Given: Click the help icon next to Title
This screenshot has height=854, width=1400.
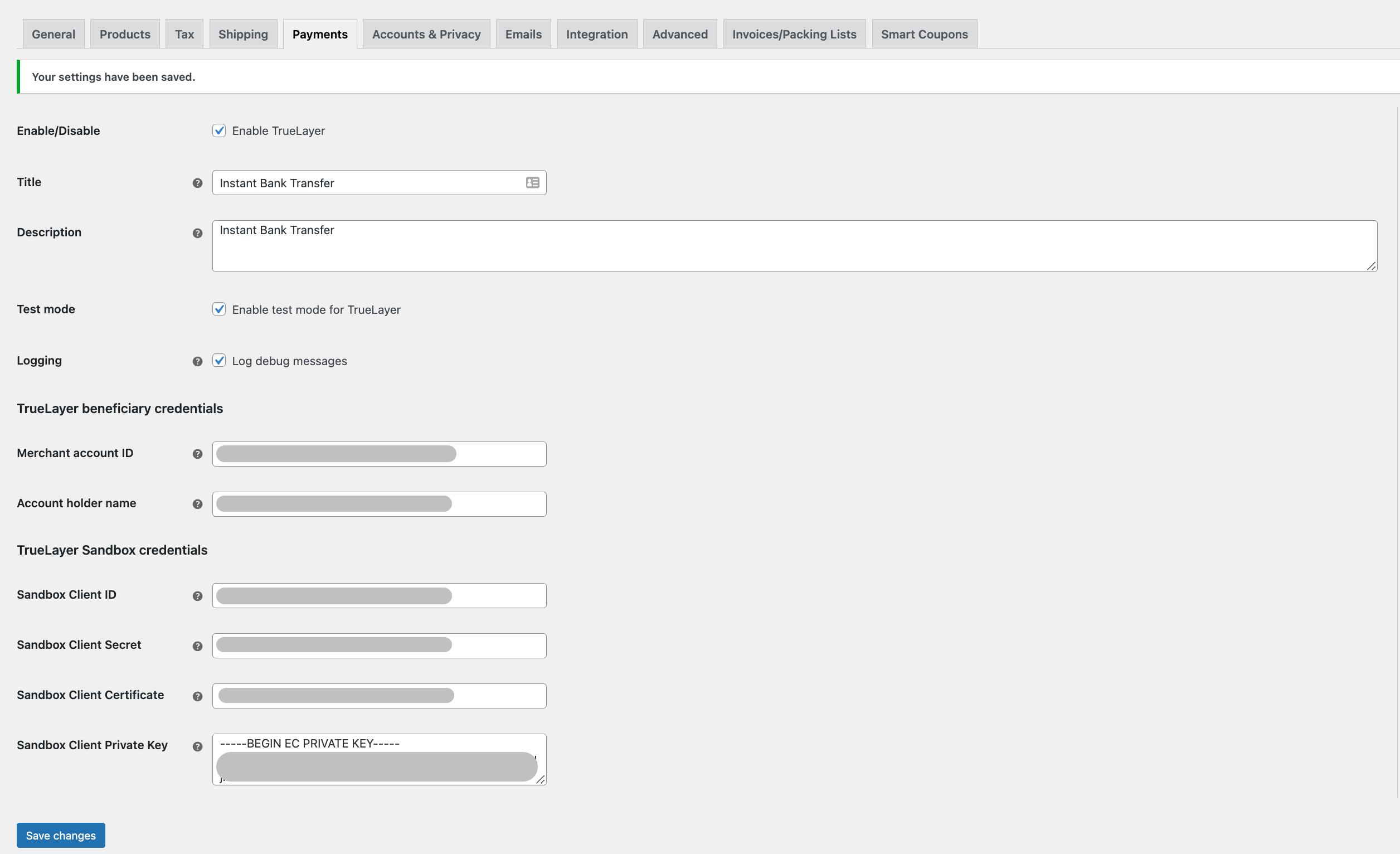Looking at the screenshot, I should pos(197,183).
